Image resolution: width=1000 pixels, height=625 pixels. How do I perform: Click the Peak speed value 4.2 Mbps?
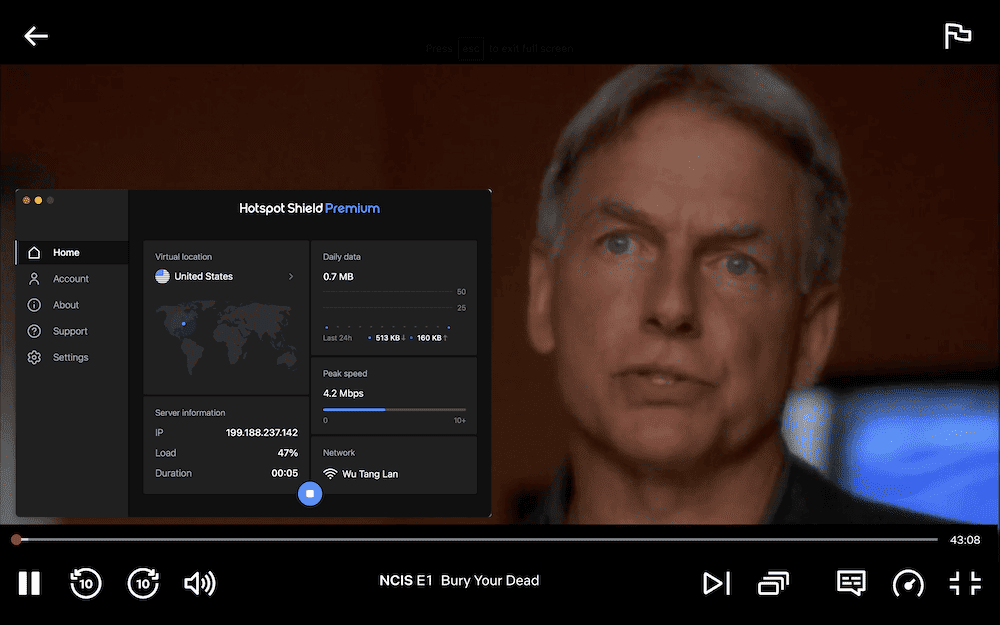(x=343, y=393)
